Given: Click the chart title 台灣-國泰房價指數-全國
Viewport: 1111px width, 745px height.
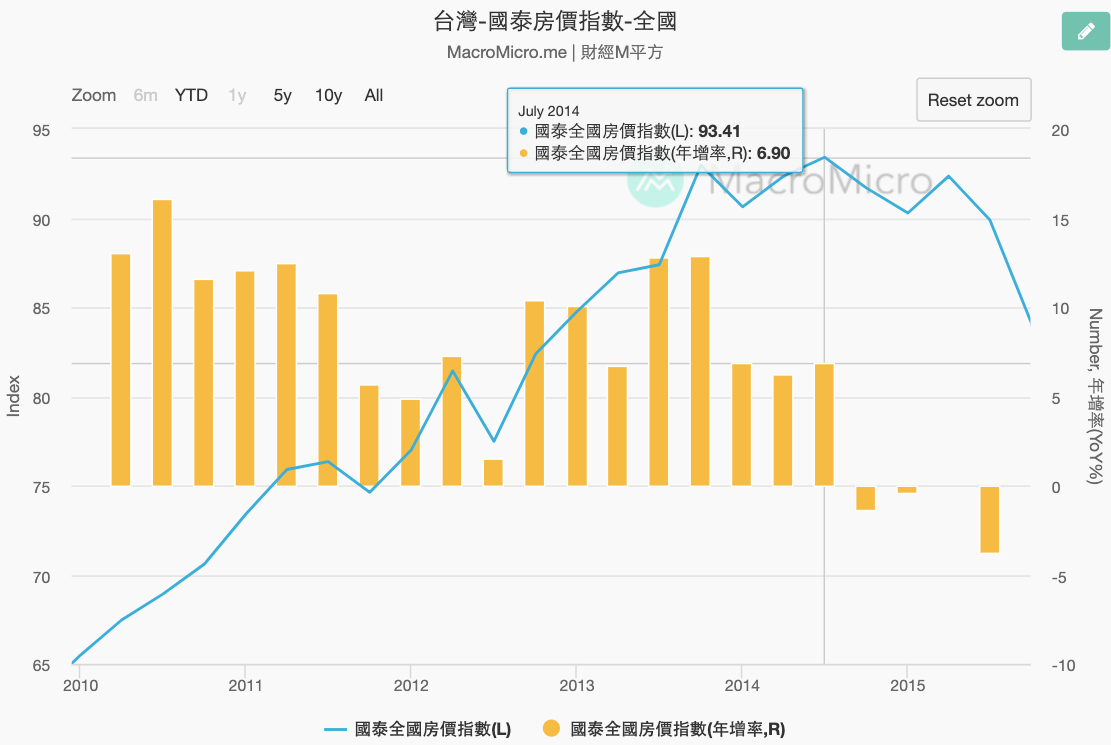Looking at the screenshot, I should [x=556, y=21].
